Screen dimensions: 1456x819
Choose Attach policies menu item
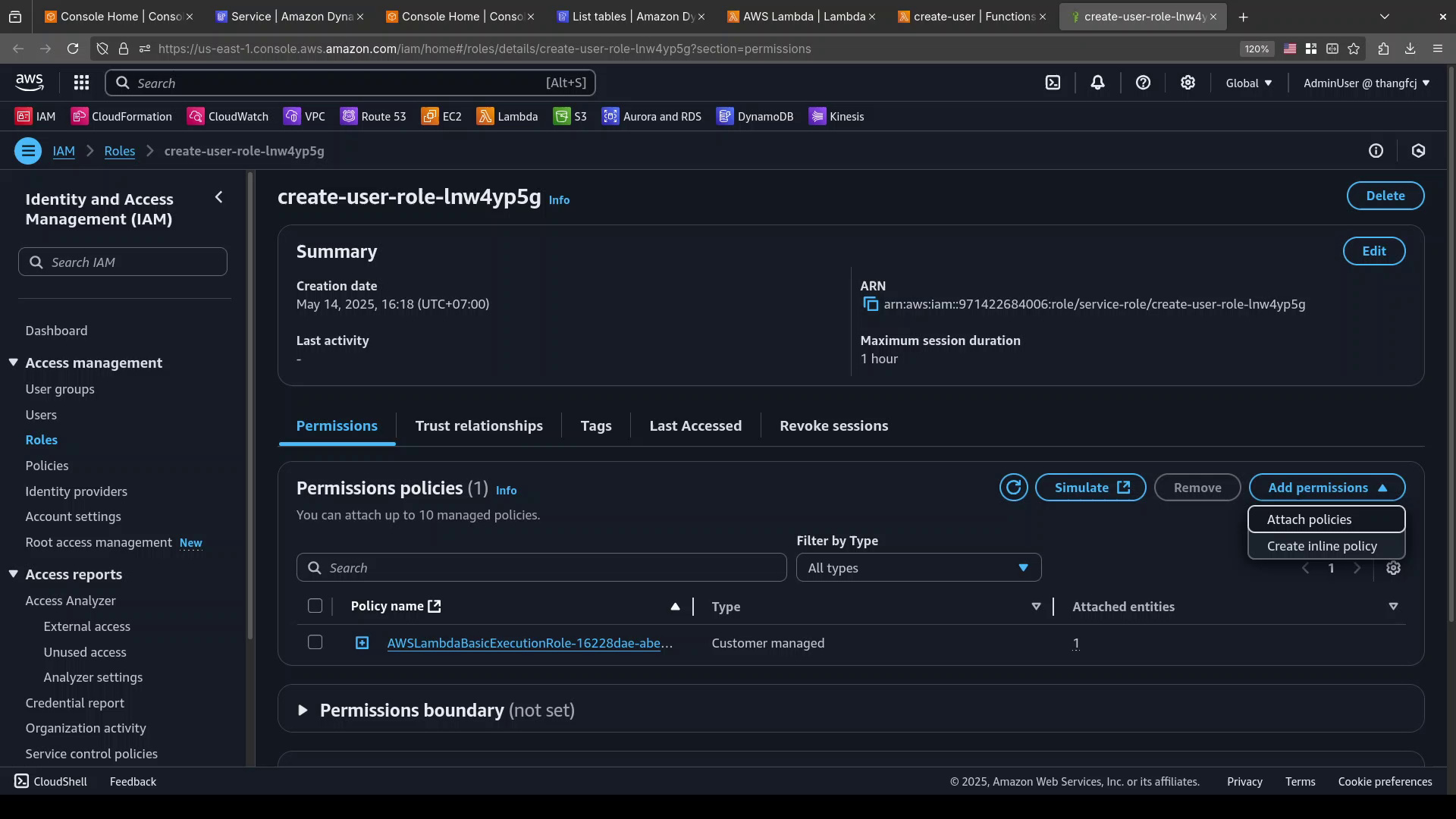pos(1326,519)
